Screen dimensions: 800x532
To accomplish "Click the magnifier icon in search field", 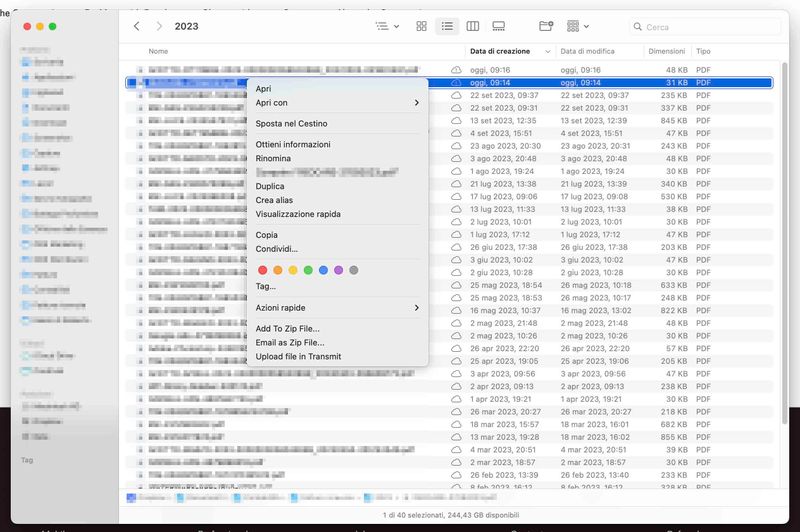I will 638,27.
